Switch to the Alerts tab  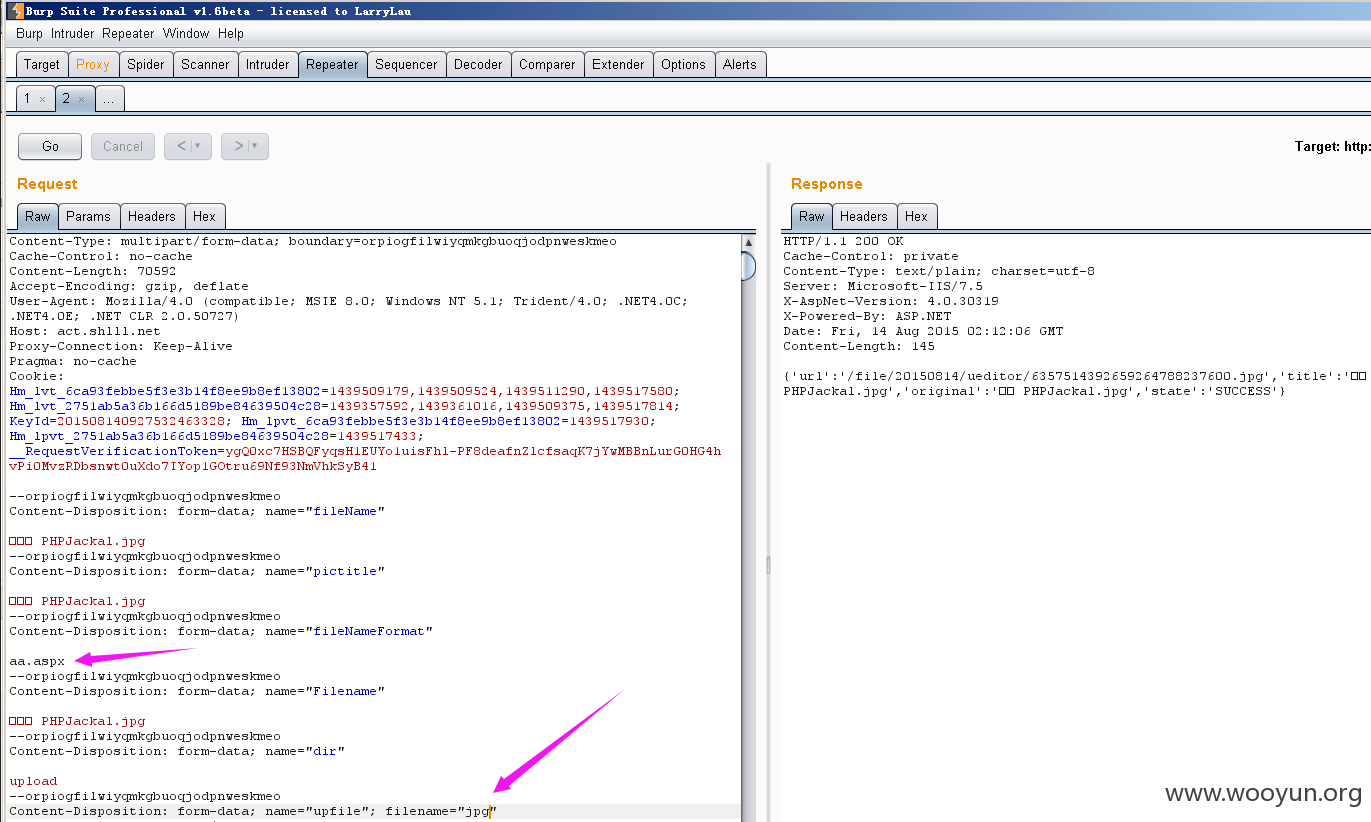click(x=740, y=64)
